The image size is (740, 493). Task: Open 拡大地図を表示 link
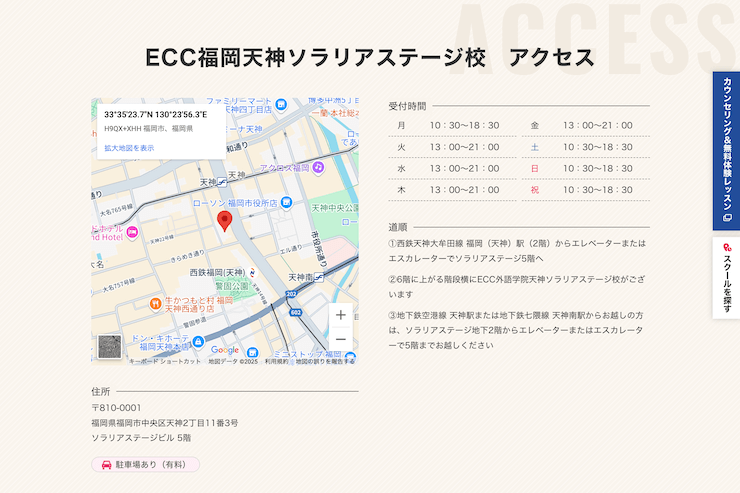coord(129,148)
